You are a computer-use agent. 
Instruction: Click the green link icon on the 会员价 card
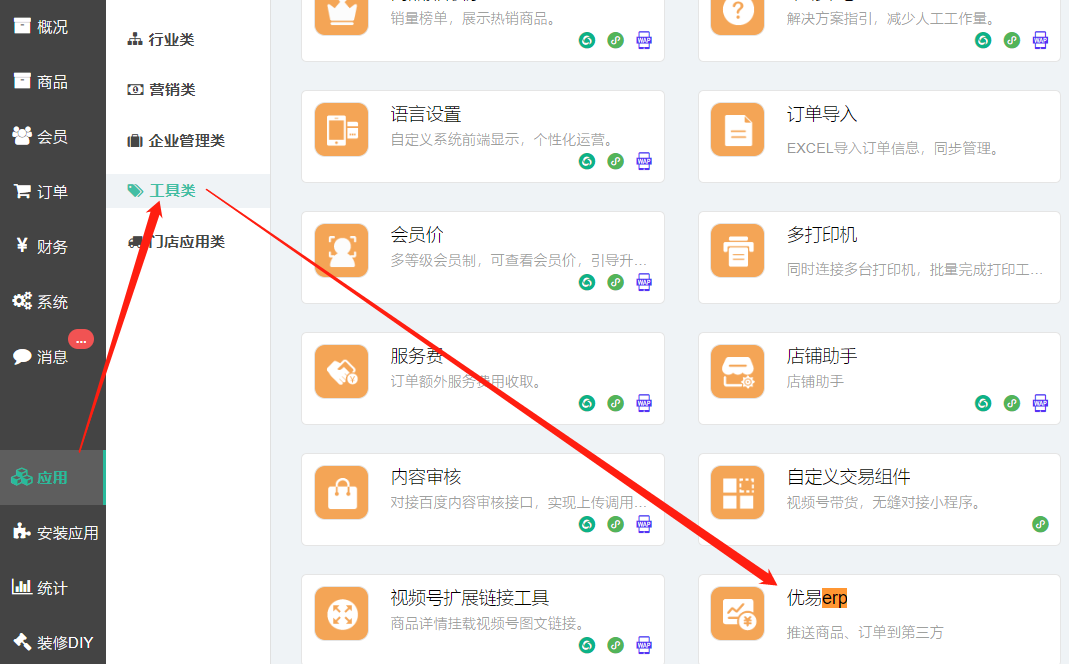[x=616, y=282]
